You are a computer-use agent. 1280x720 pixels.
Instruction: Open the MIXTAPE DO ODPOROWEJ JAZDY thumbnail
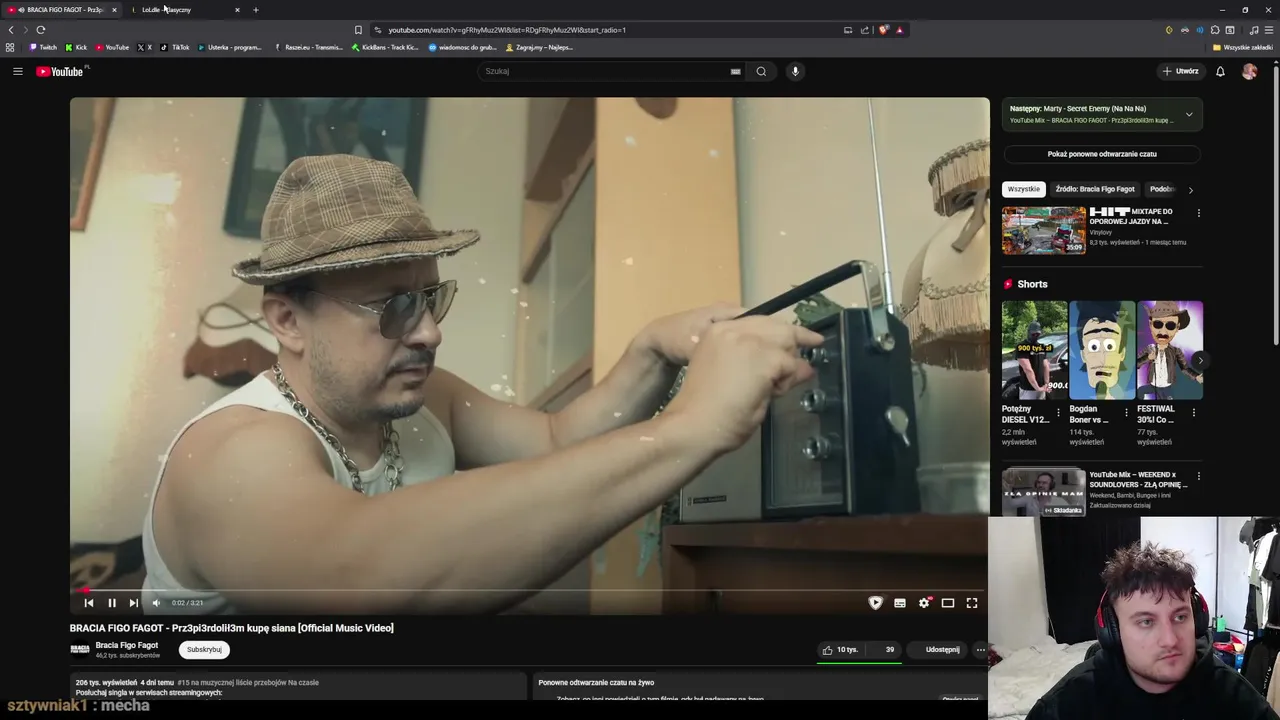point(1044,230)
